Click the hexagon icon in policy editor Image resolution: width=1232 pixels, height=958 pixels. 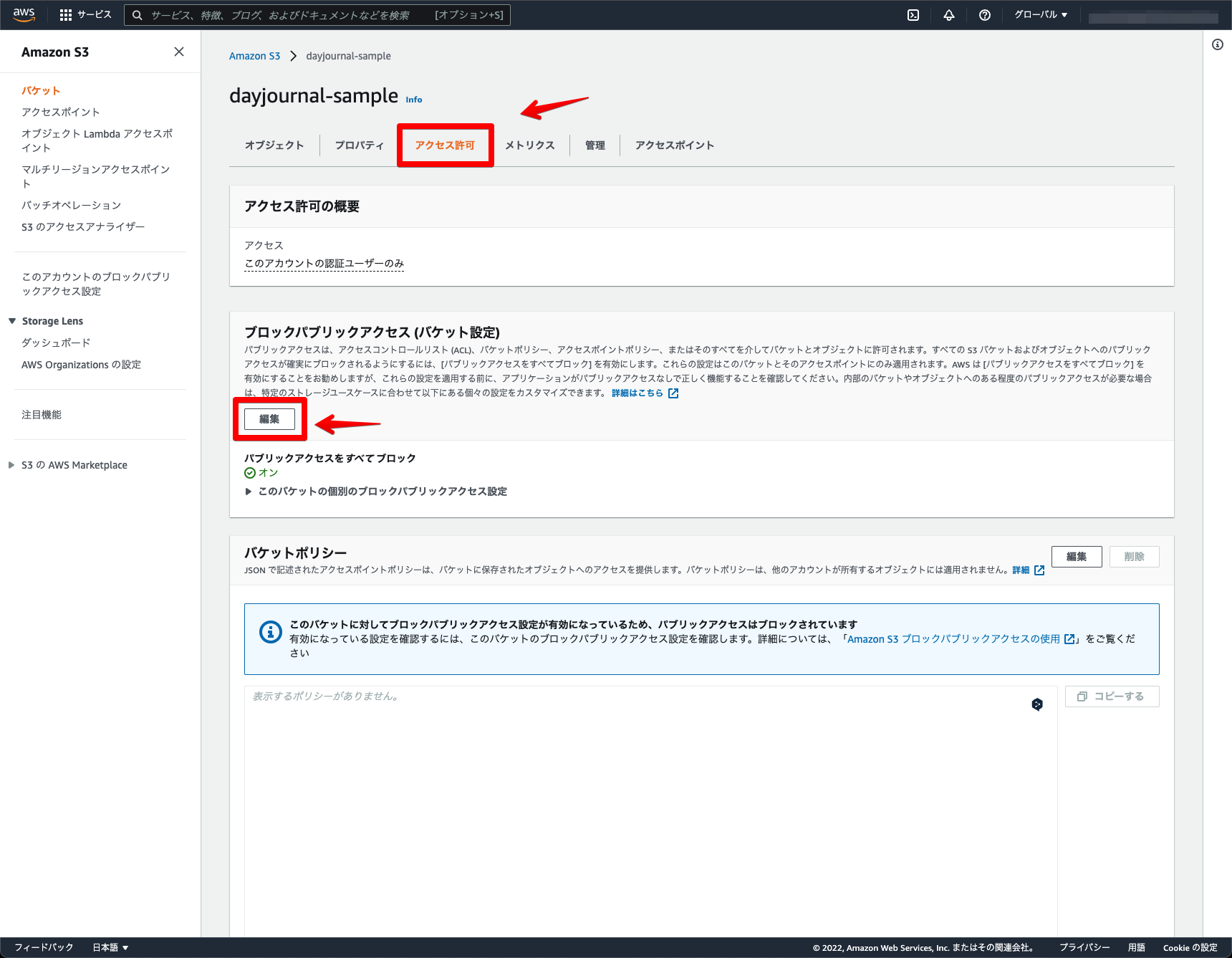point(1037,704)
